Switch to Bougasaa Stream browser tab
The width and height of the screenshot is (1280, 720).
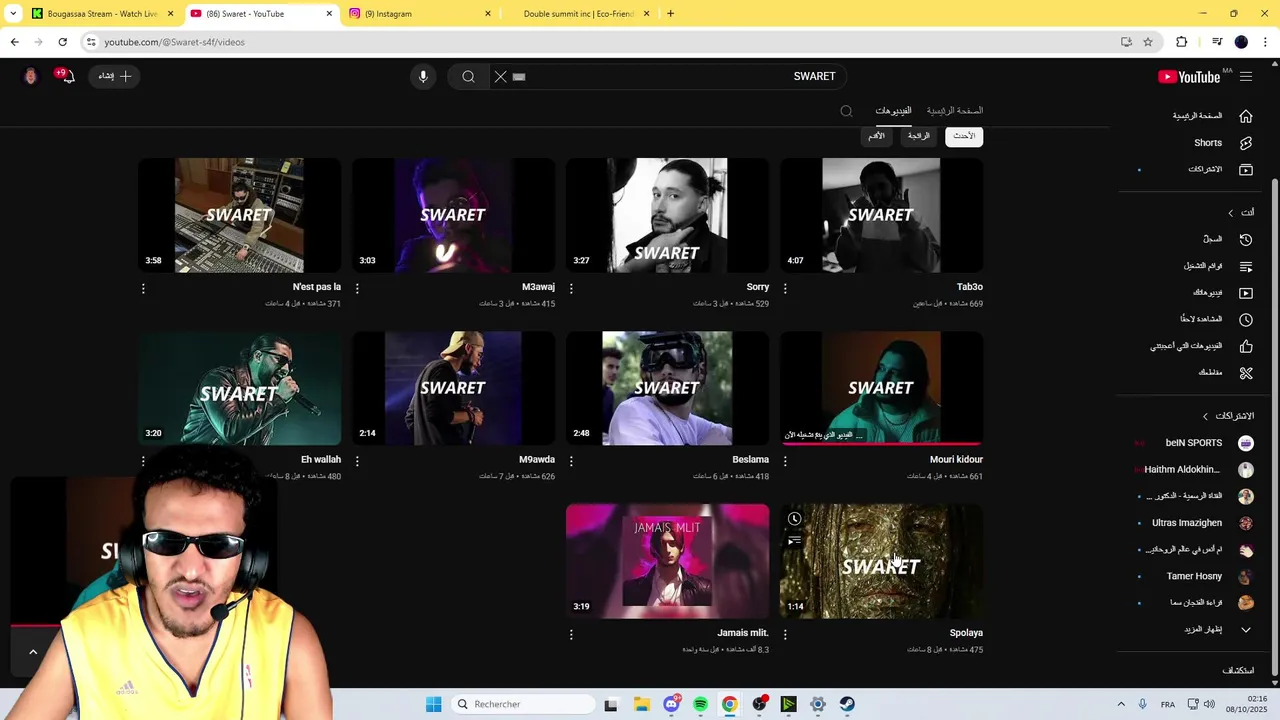[103, 14]
